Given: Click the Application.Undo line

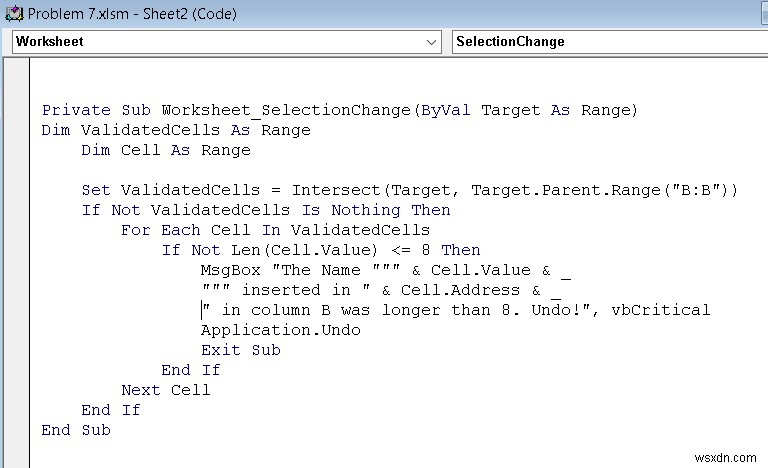Looking at the screenshot, I should pyautogui.click(x=281, y=330).
